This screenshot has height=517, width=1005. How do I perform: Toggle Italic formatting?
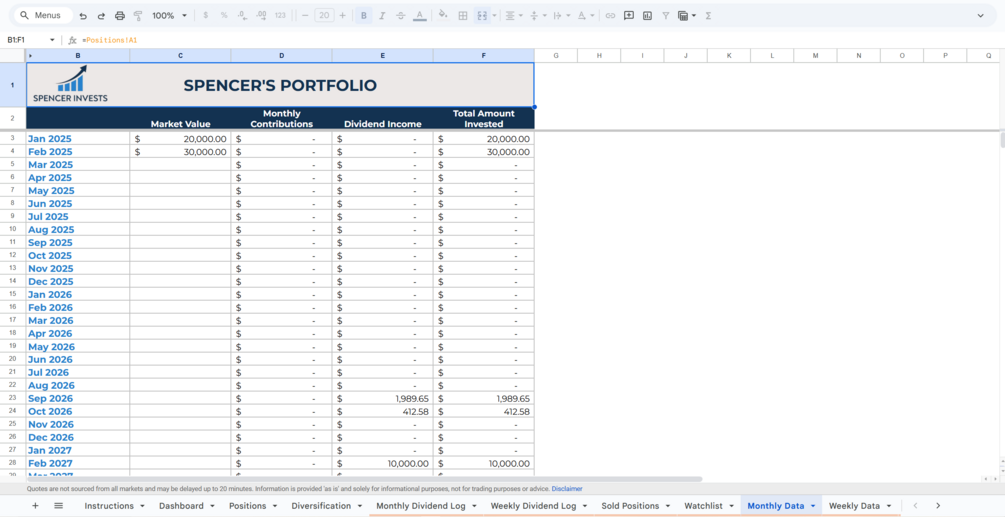[382, 15]
